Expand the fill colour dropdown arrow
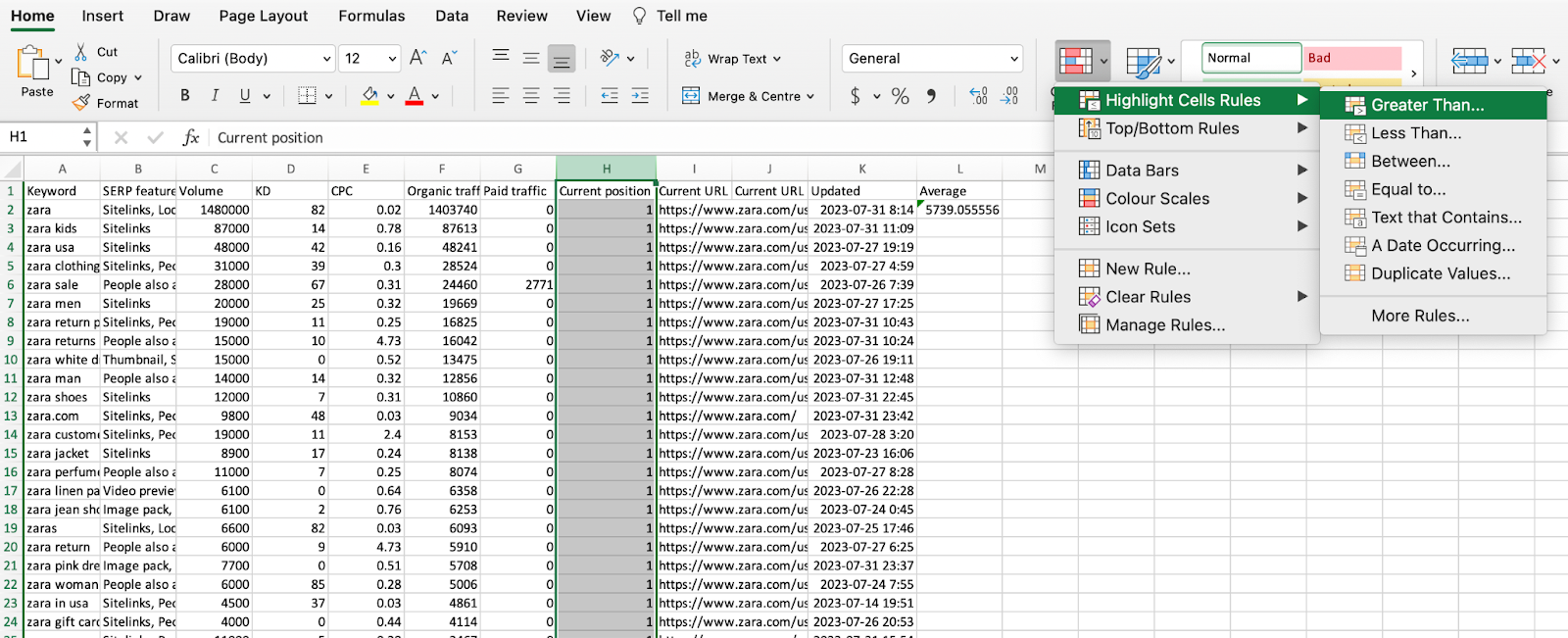Screen dimensions: 1568x638 point(390,96)
